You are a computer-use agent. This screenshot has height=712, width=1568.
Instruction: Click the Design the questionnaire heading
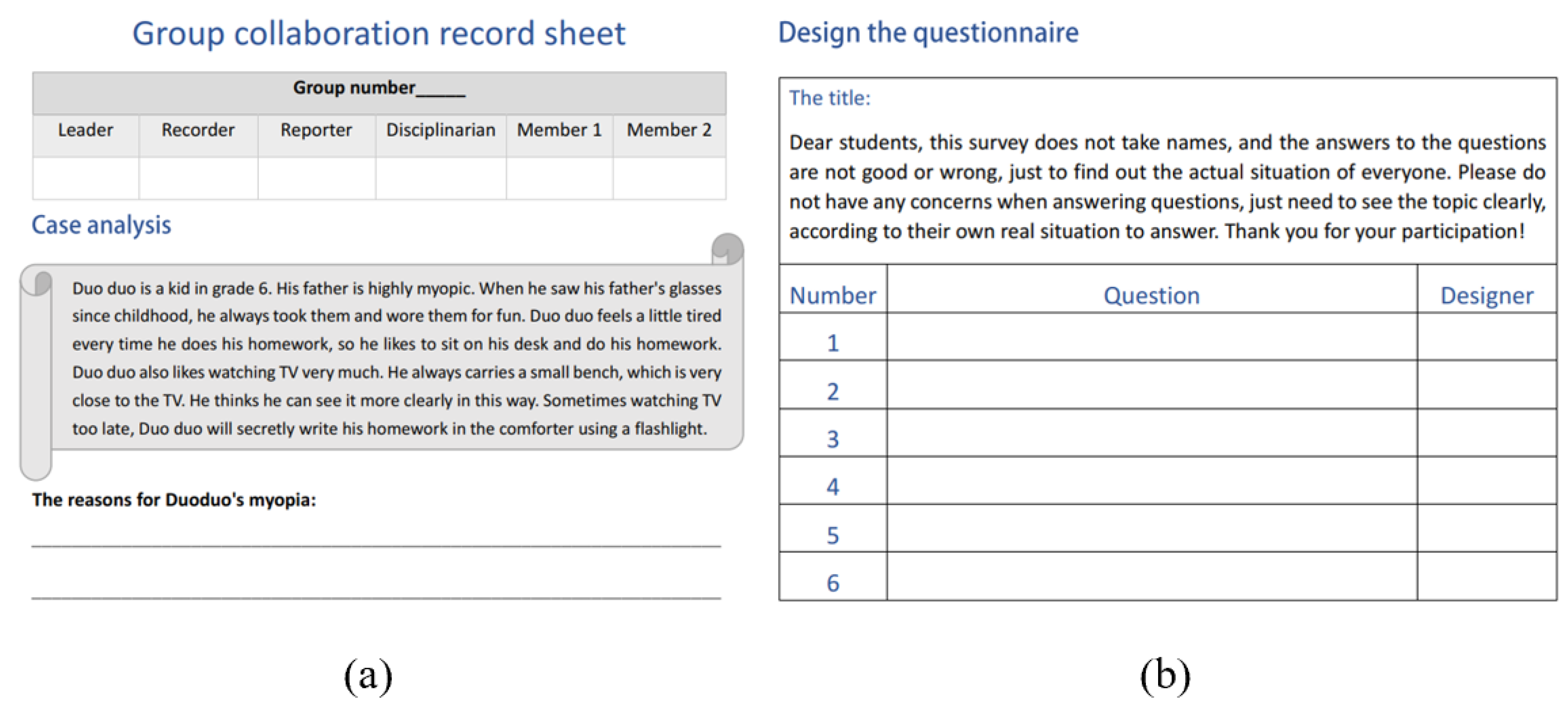pyautogui.click(x=928, y=33)
